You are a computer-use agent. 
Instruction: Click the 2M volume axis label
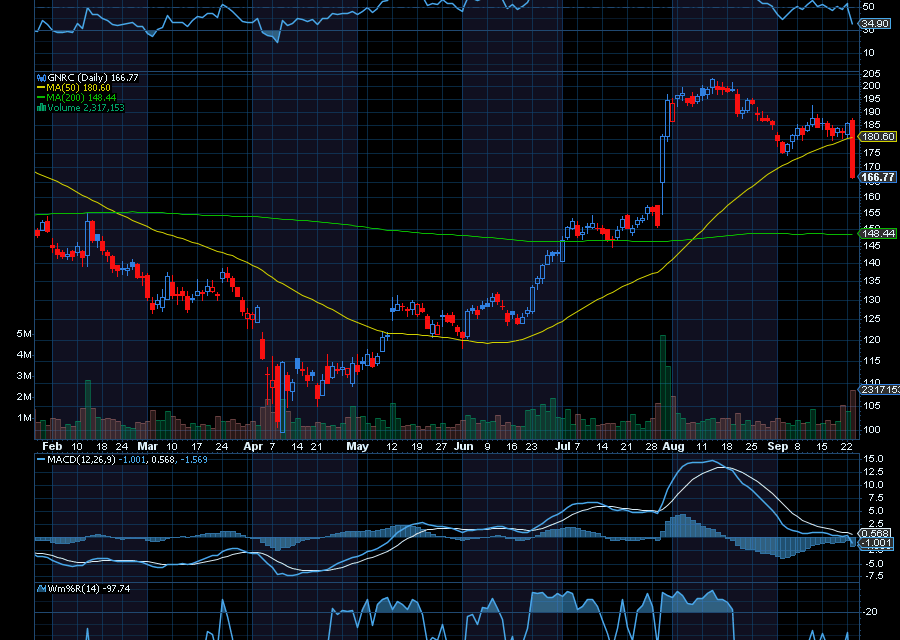(24, 397)
